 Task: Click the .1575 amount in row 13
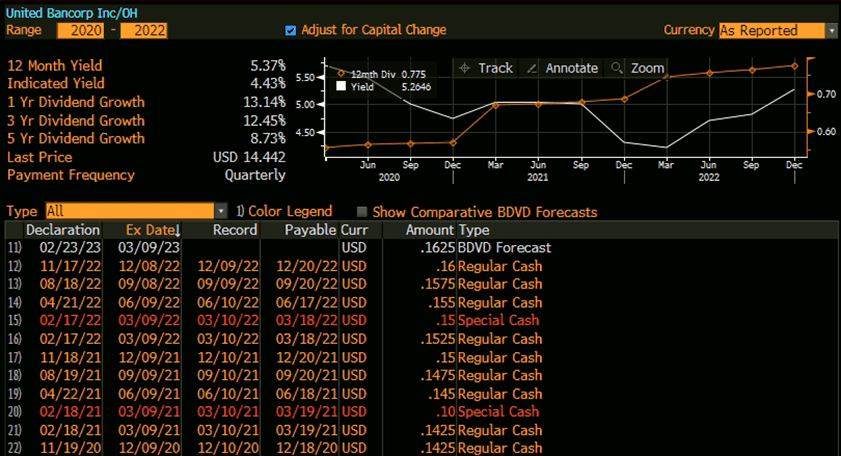click(x=438, y=284)
